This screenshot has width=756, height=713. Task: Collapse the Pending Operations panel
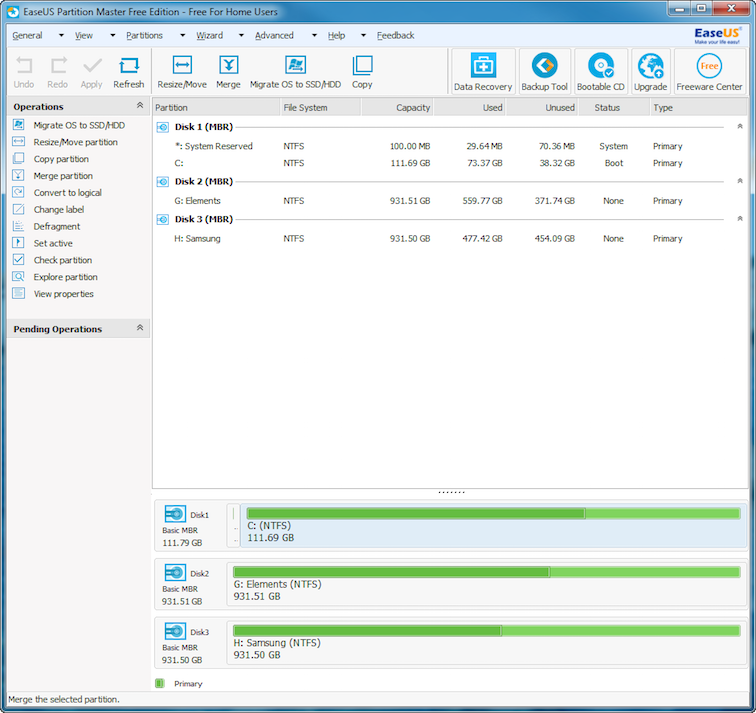(x=140, y=328)
